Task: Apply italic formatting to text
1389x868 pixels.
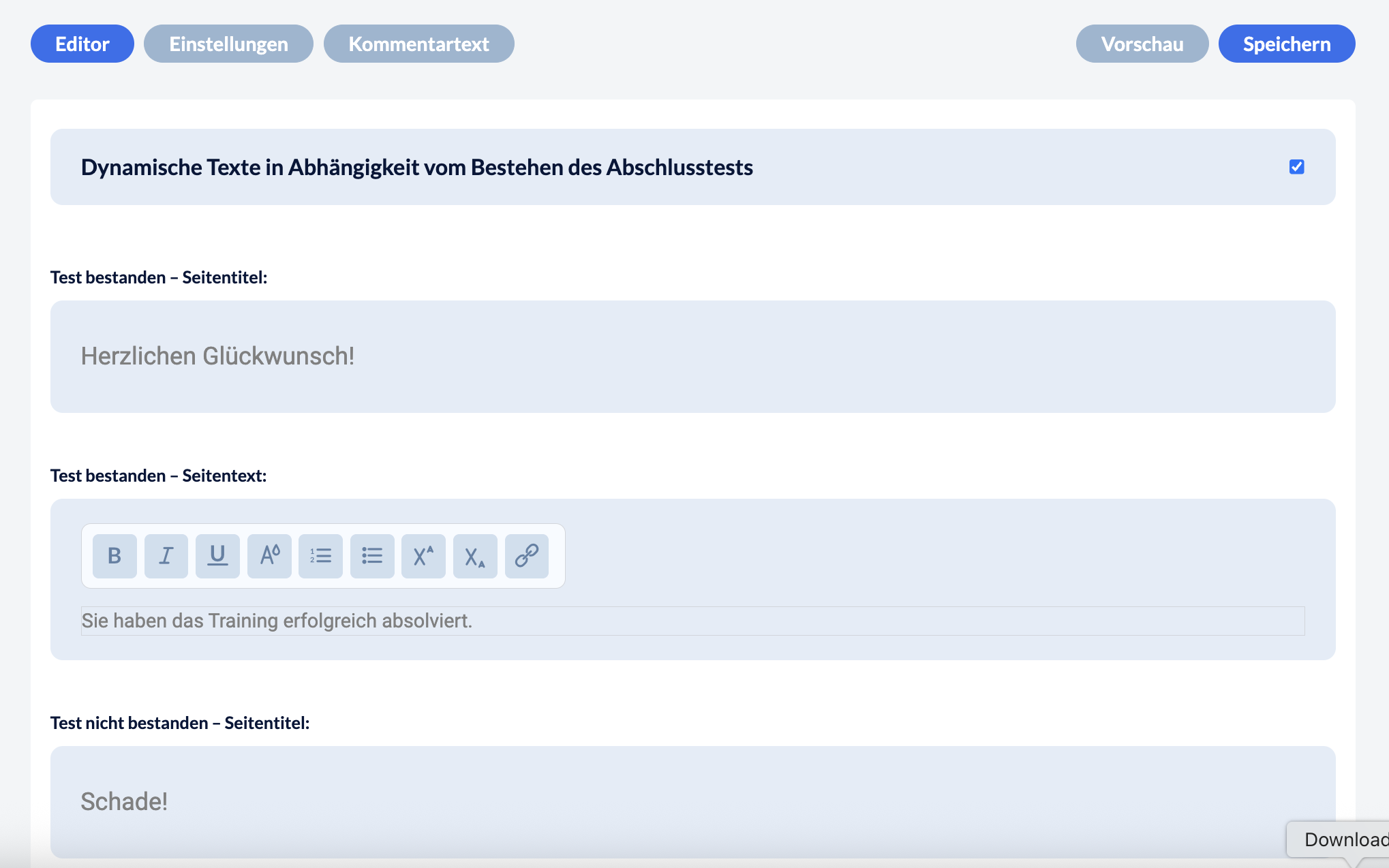Action: 166,556
